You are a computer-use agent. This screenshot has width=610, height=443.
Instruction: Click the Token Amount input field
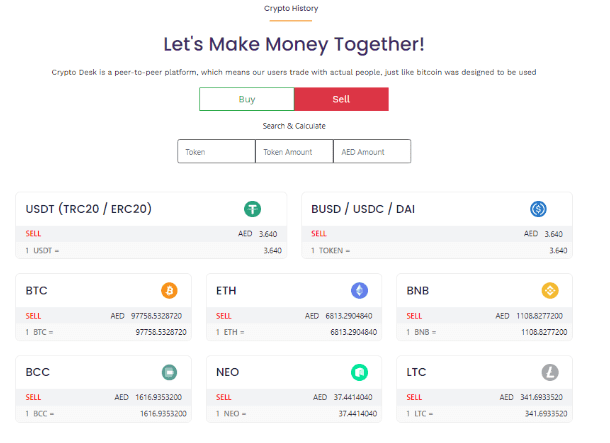[x=294, y=151]
